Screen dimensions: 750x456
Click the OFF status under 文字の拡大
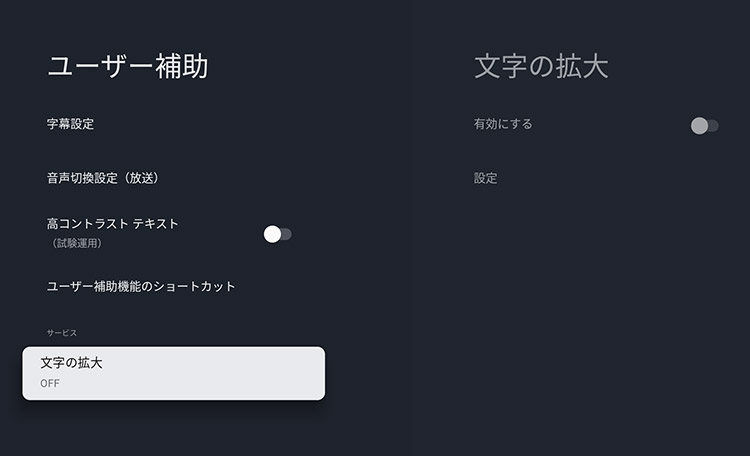click(x=50, y=383)
